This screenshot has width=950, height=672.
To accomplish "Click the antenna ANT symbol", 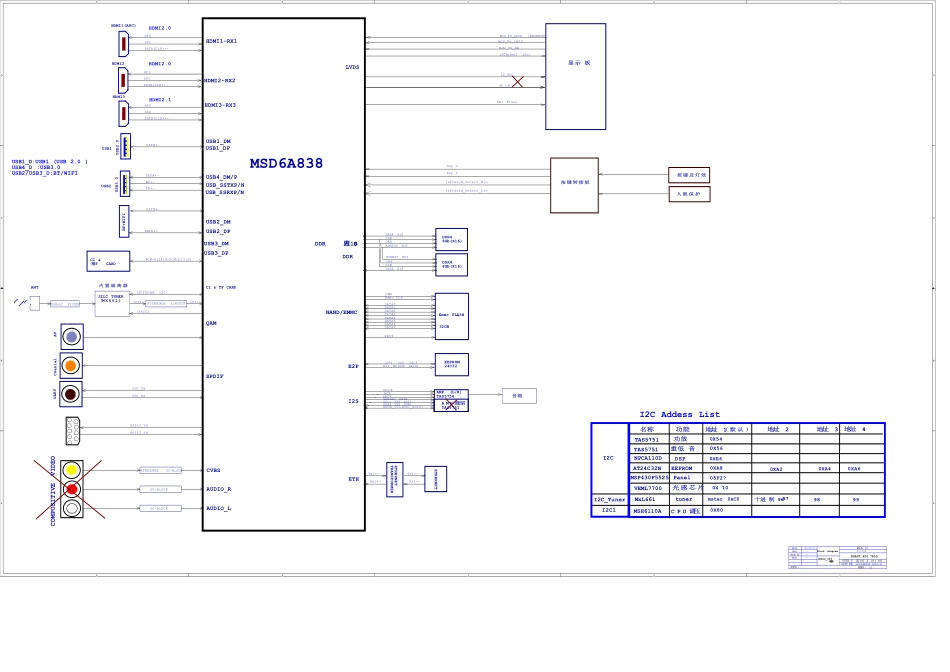I will tap(34, 301).
